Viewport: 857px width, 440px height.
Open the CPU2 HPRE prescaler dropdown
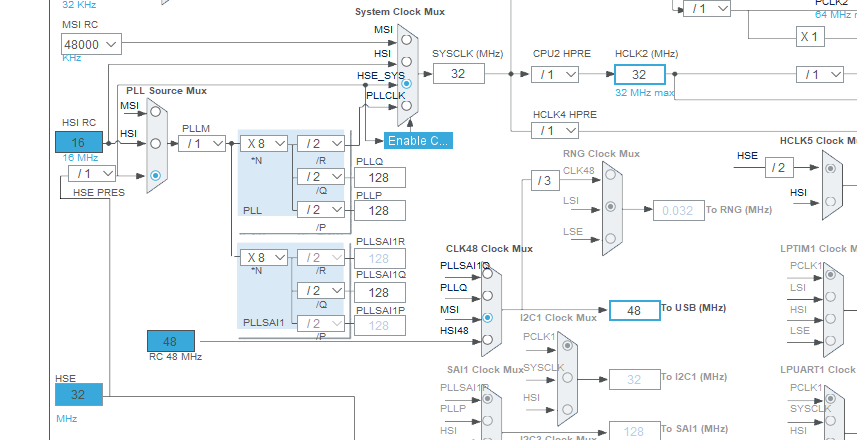pos(555,74)
